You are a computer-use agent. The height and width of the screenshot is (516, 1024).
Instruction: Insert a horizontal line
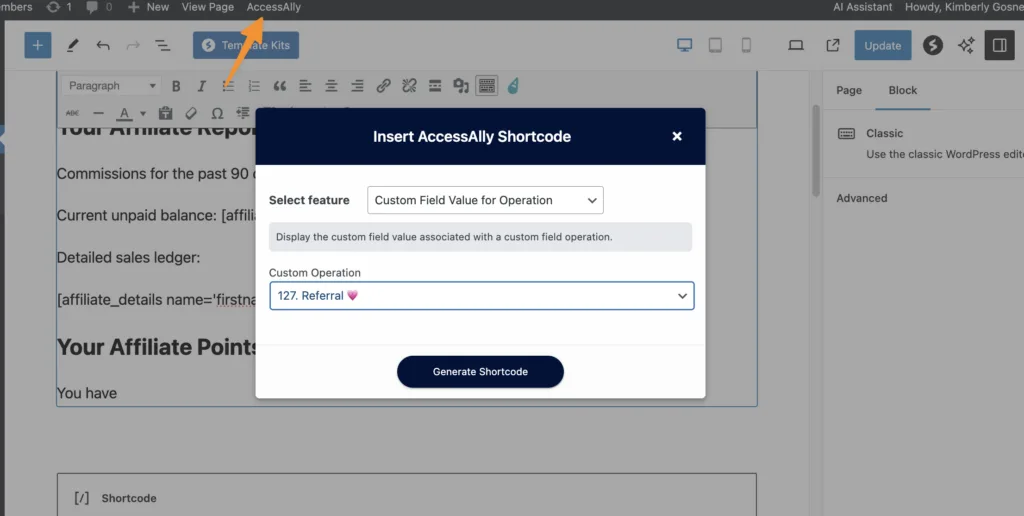99,113
